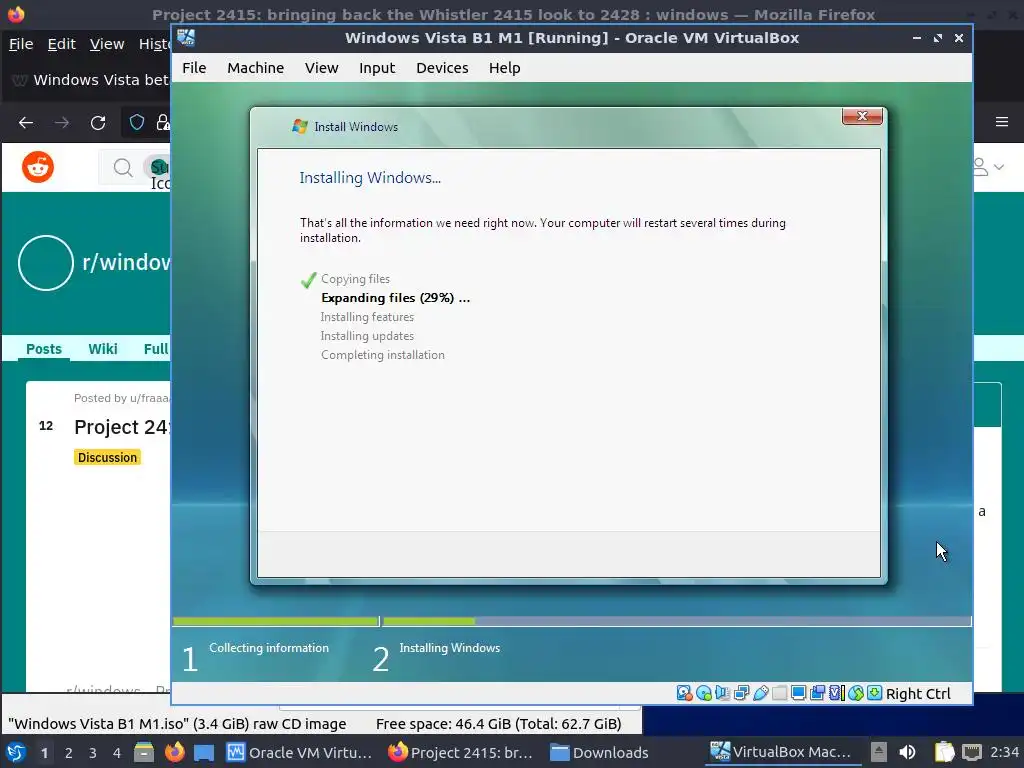Go back in Firefox with the back arrow
The width and height of the screenshot is (1024, 768).
pos(26,122)
